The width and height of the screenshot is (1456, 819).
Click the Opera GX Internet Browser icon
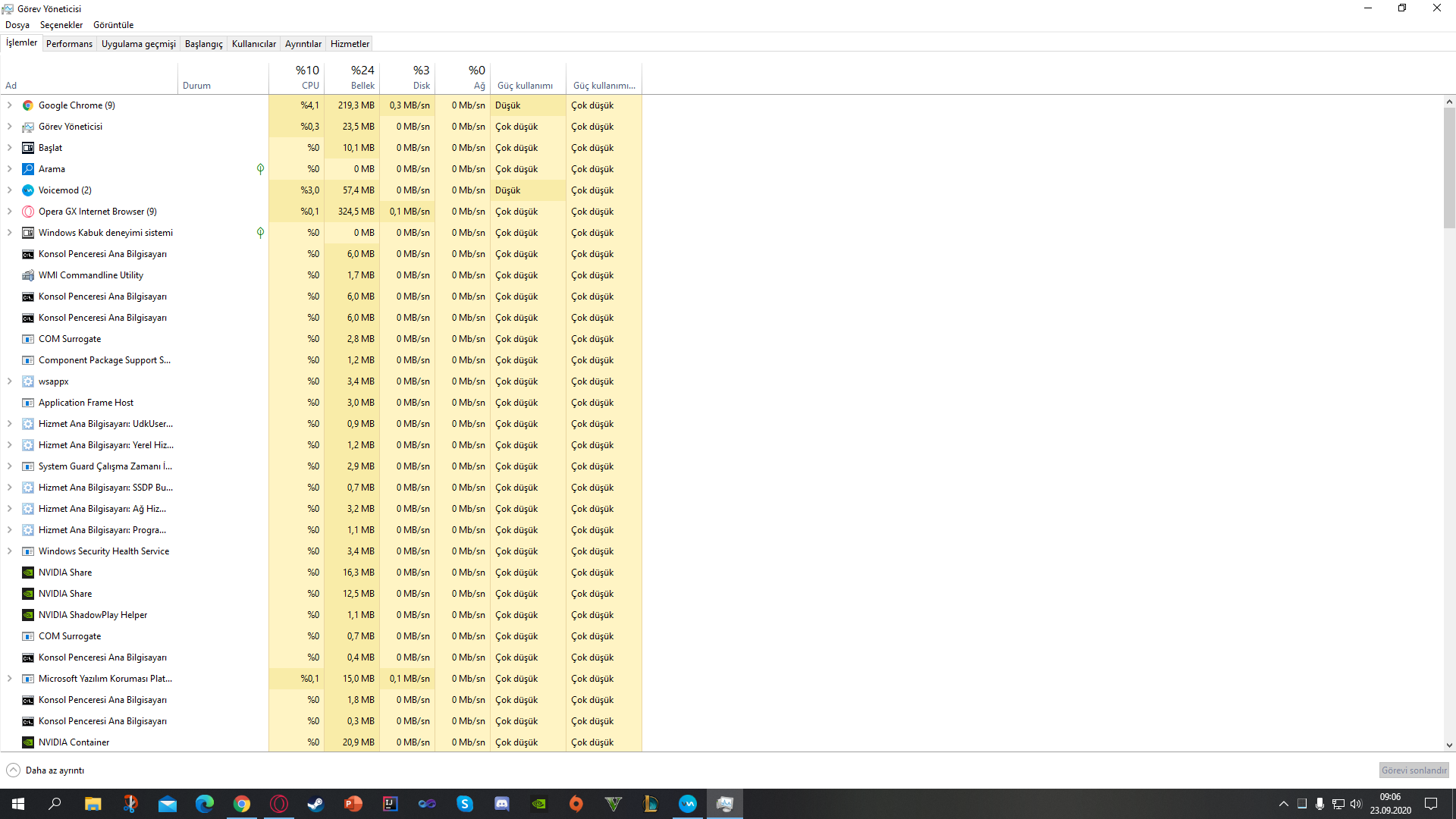(x=28, y=212)
